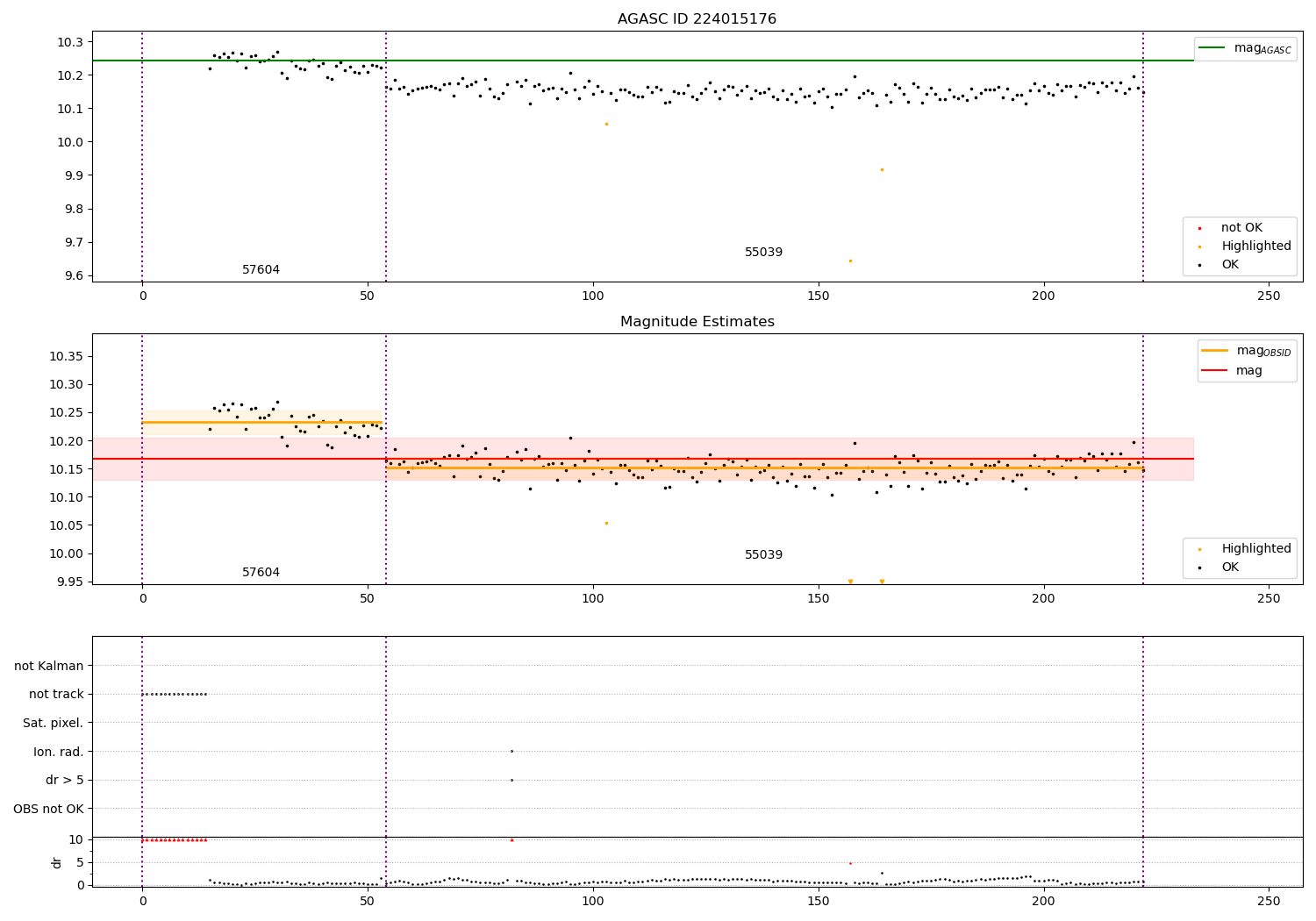This screenshot has height=921, width=1316.
Task: Click the 'dr > 5' row label
Action: click(x=65, y=781)
